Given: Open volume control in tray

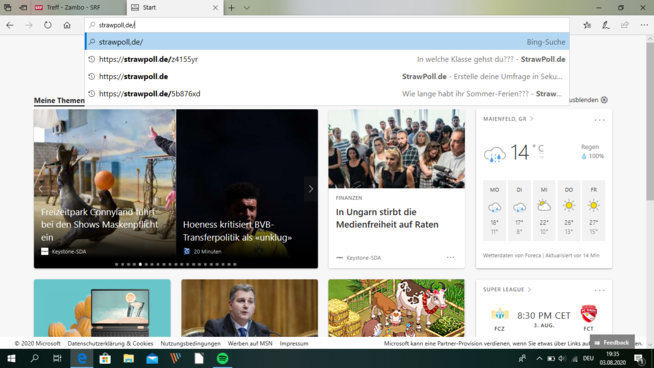Looking at the screenshot, I should pos(562,358).
